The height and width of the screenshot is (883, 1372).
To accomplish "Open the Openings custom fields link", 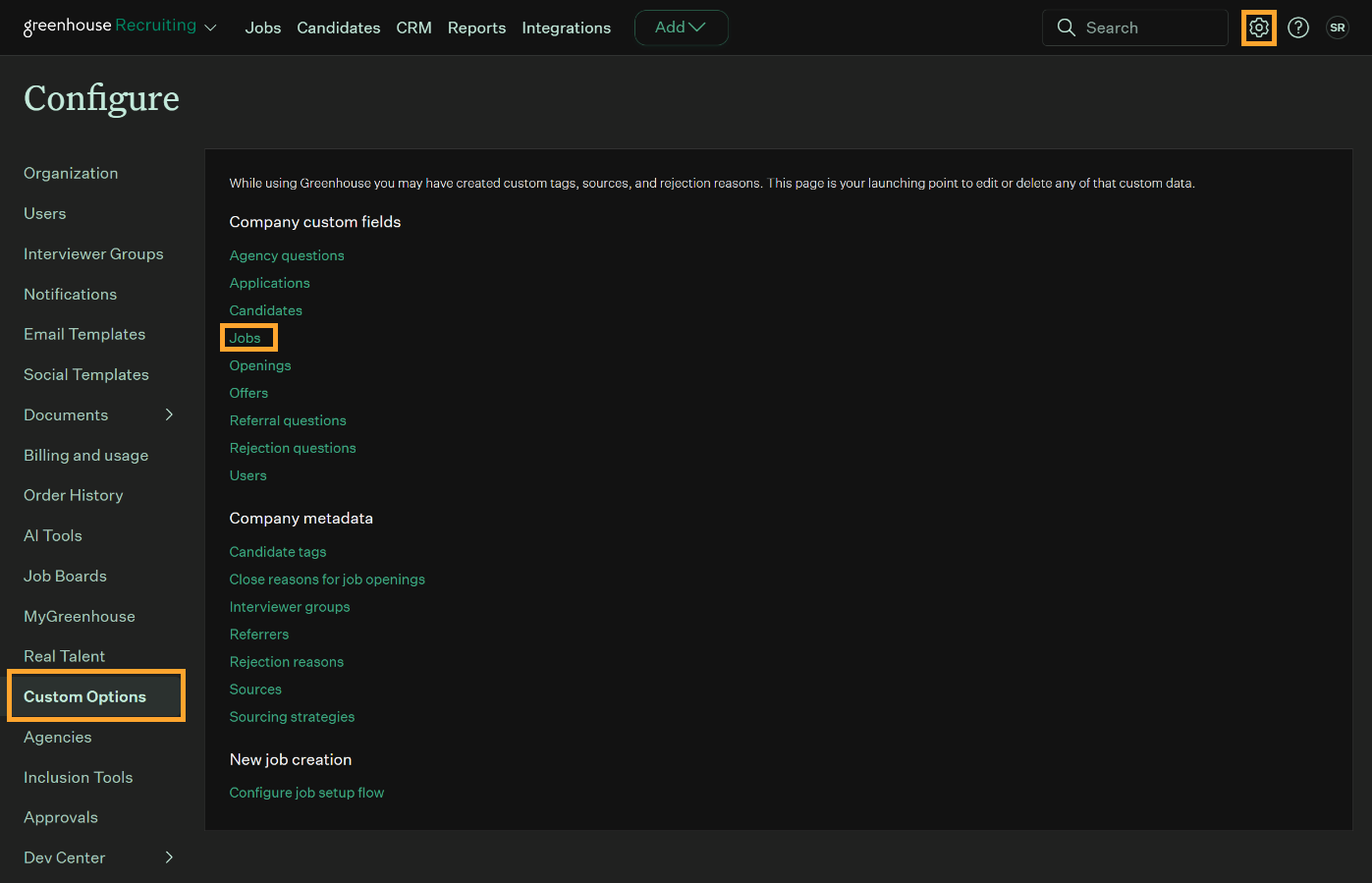I will coord(260,365).
